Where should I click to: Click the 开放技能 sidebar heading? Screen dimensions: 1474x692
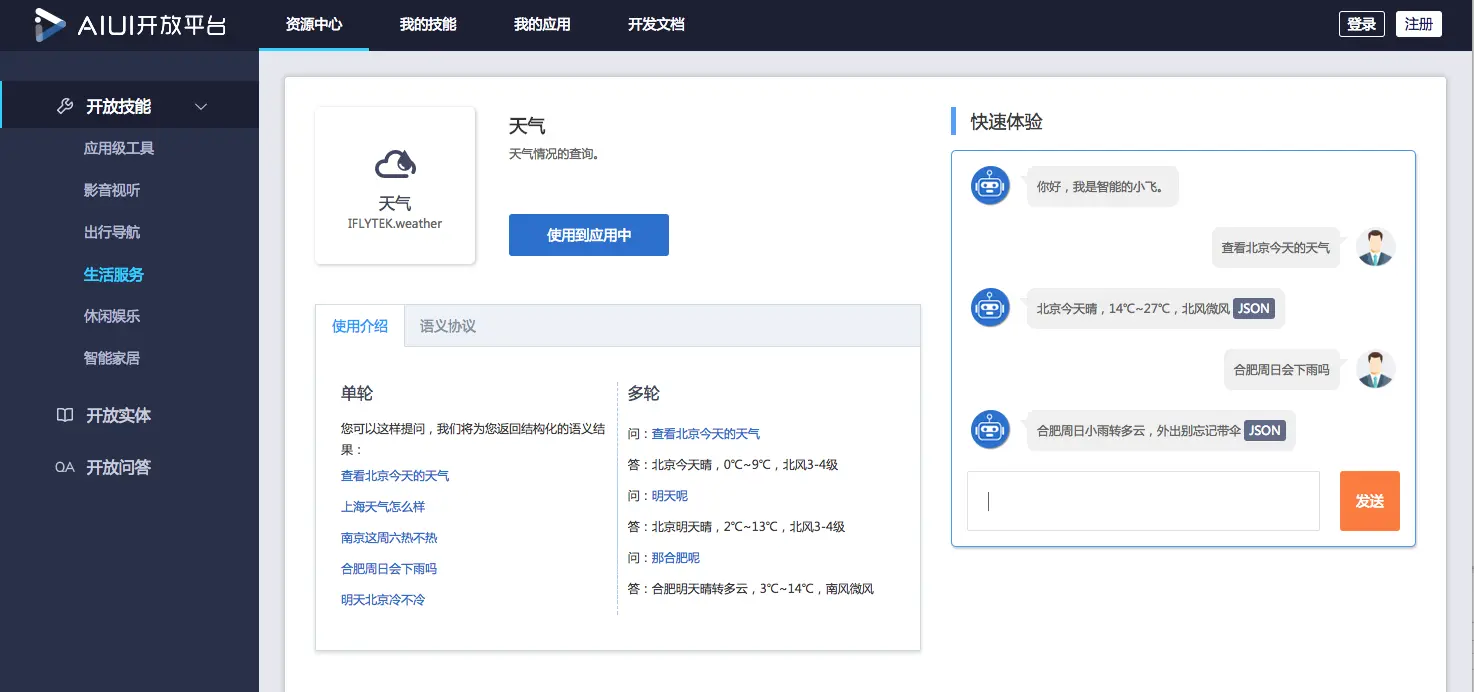pyautogui.click(x=119, y=107)
